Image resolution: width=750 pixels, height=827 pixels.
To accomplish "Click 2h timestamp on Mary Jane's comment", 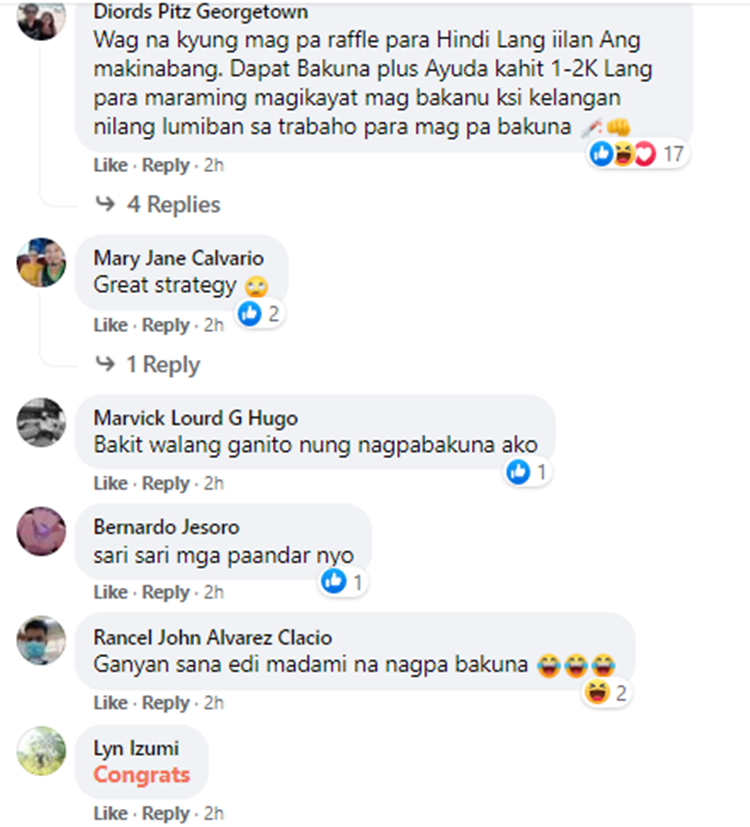I will point(214,325).
